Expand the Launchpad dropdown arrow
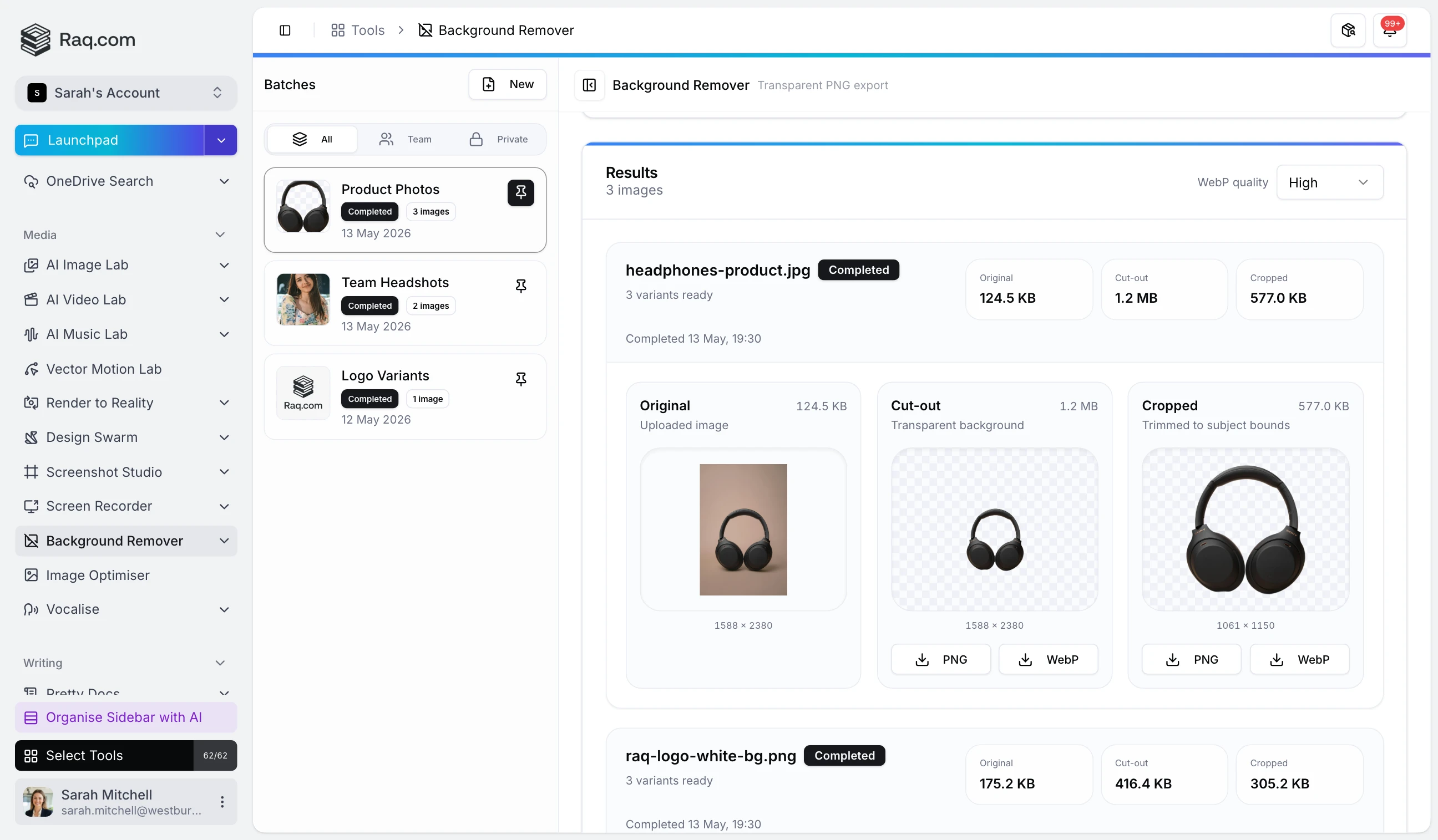This screenshot has width=1438, height=840. point(221,140)
